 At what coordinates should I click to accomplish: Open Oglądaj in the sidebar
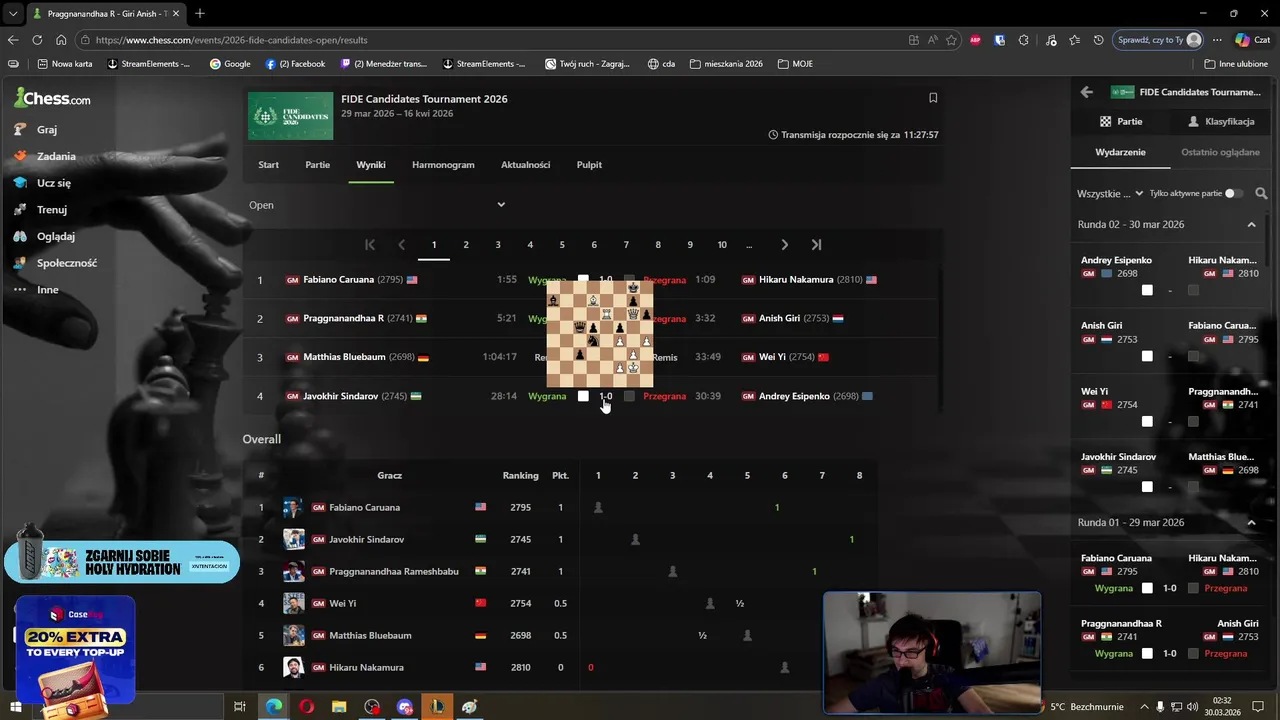[x=43, y=236]
